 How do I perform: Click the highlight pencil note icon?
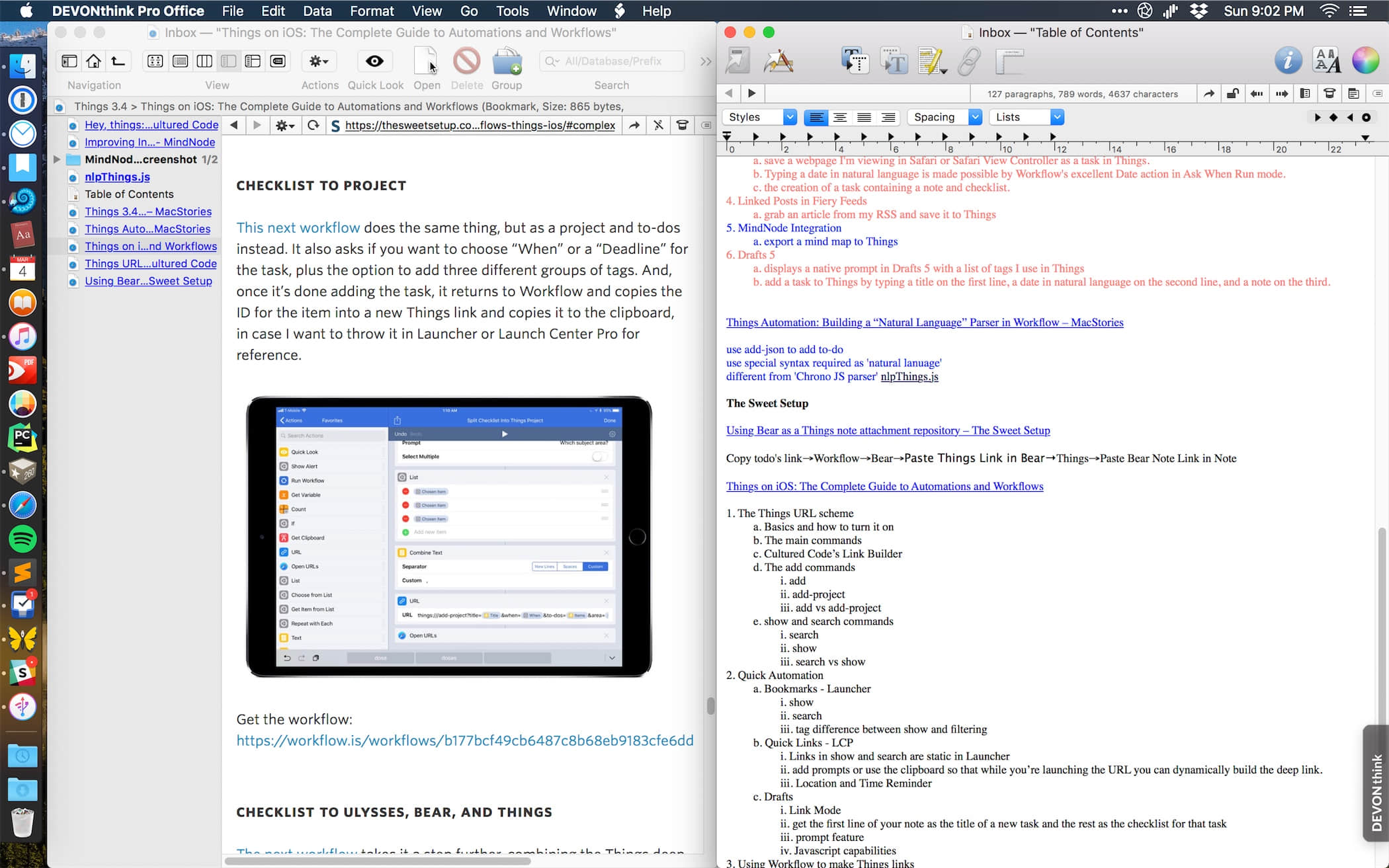tap(931, 61)
